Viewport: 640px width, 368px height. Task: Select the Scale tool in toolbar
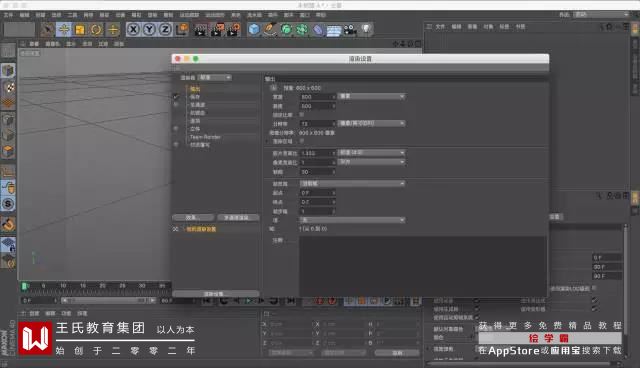pyautogui.click(x=80, y=29)
